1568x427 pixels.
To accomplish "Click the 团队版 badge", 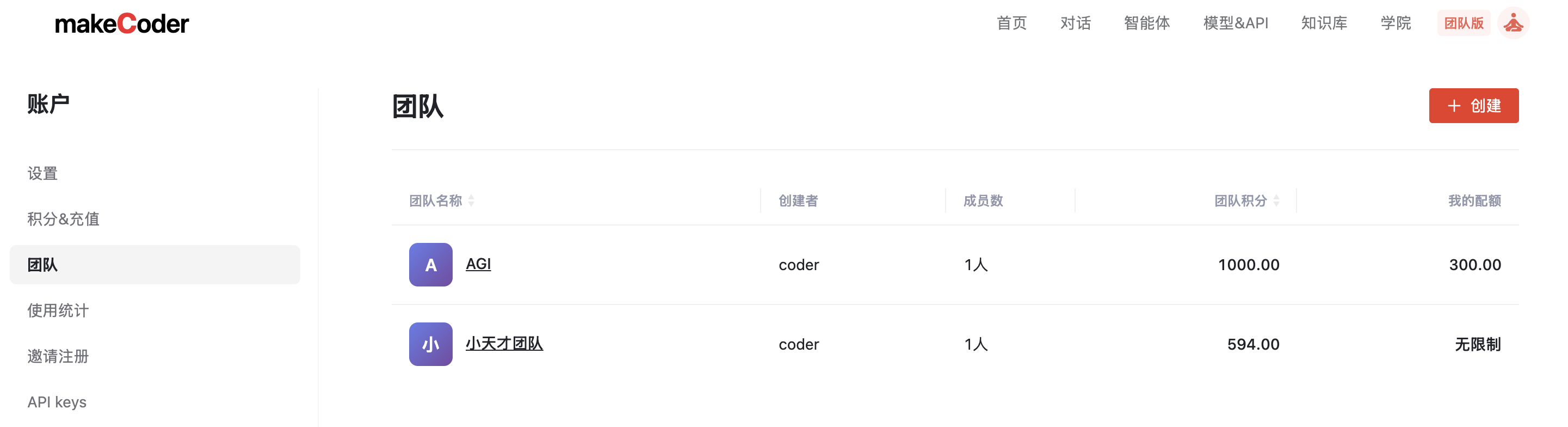I will coord(1464,23).
